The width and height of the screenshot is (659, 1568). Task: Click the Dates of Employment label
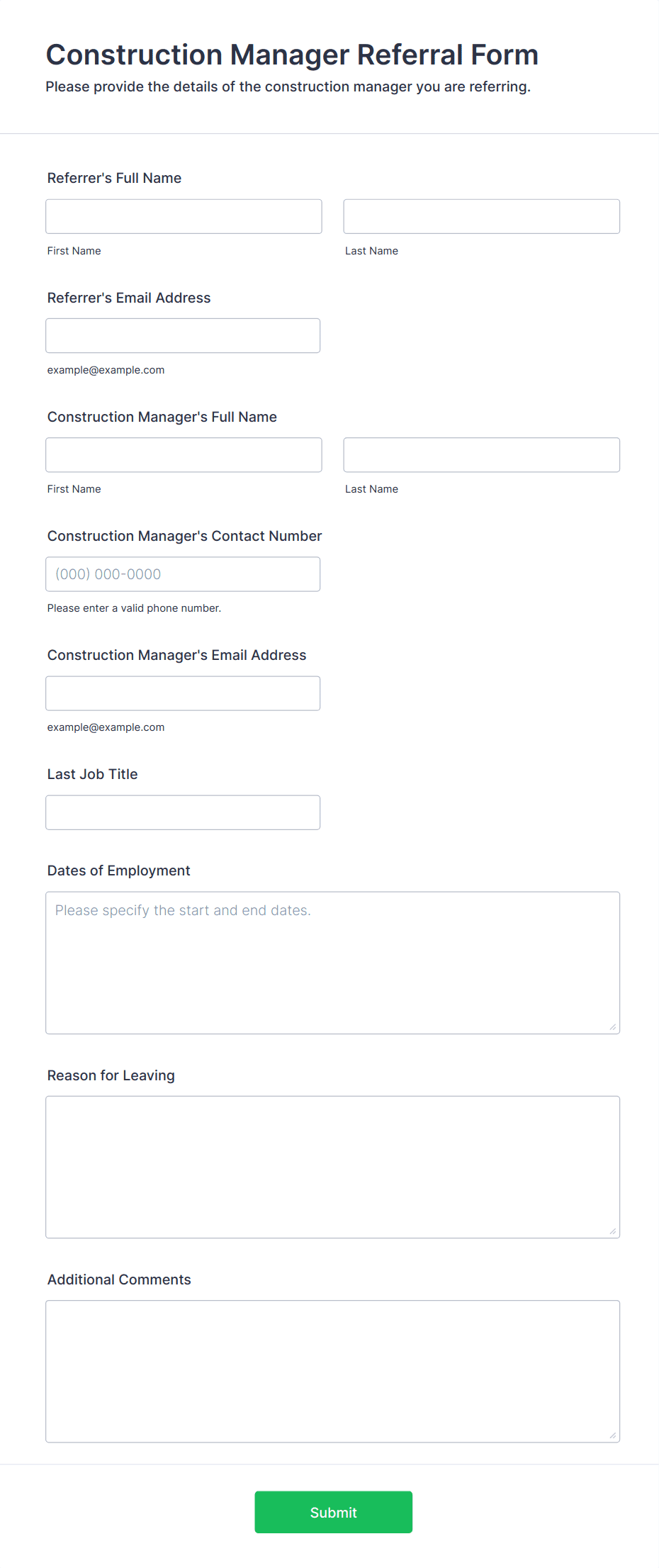[118, 870]
